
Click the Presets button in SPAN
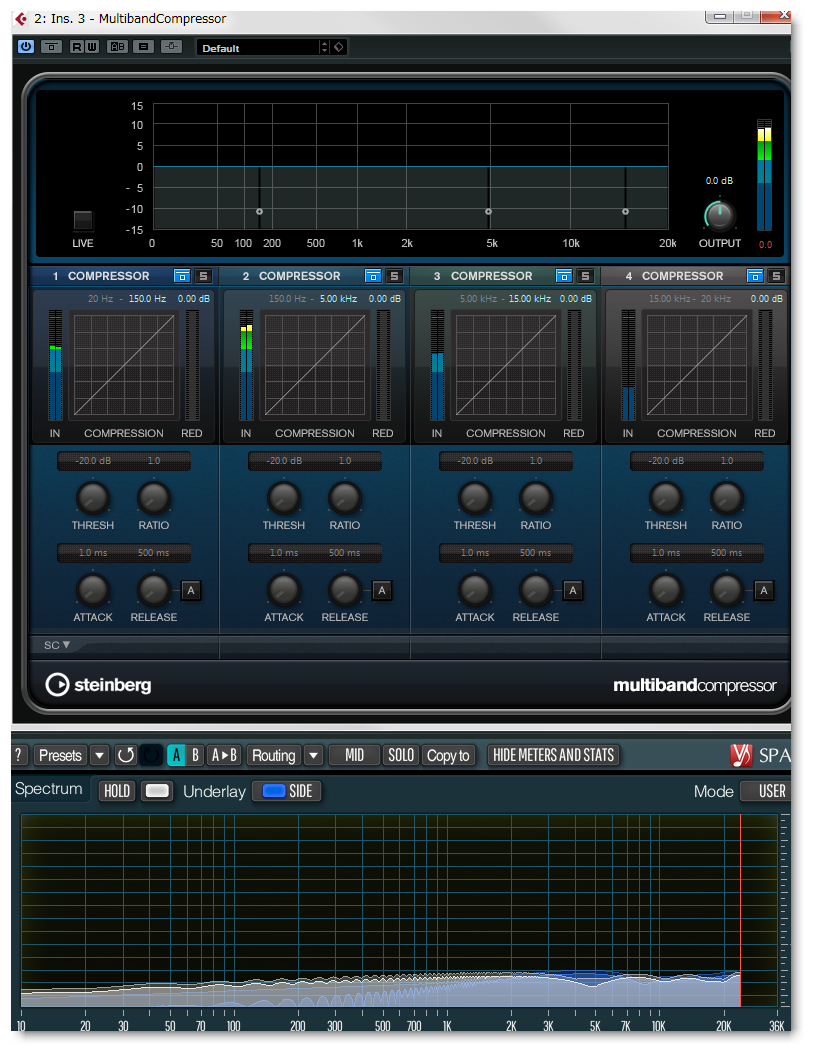60,755
